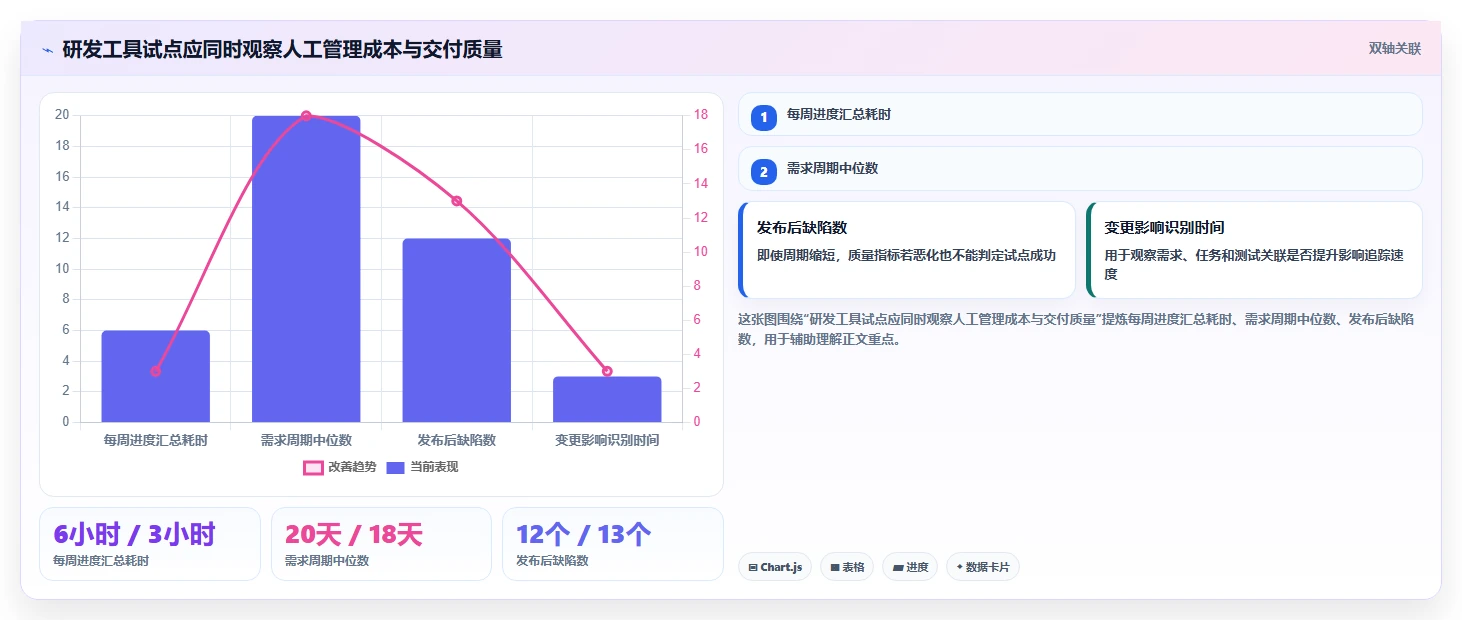Screen dimensions: 1462x620
Task: Click the lightning icon beside the title
Action: point(47,49)
